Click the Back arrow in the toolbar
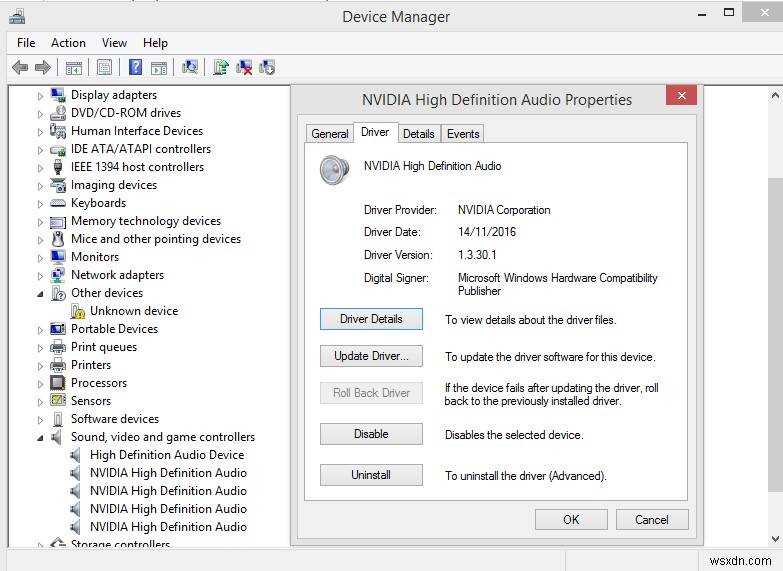783x571 pixels. [x=19, y=68]
